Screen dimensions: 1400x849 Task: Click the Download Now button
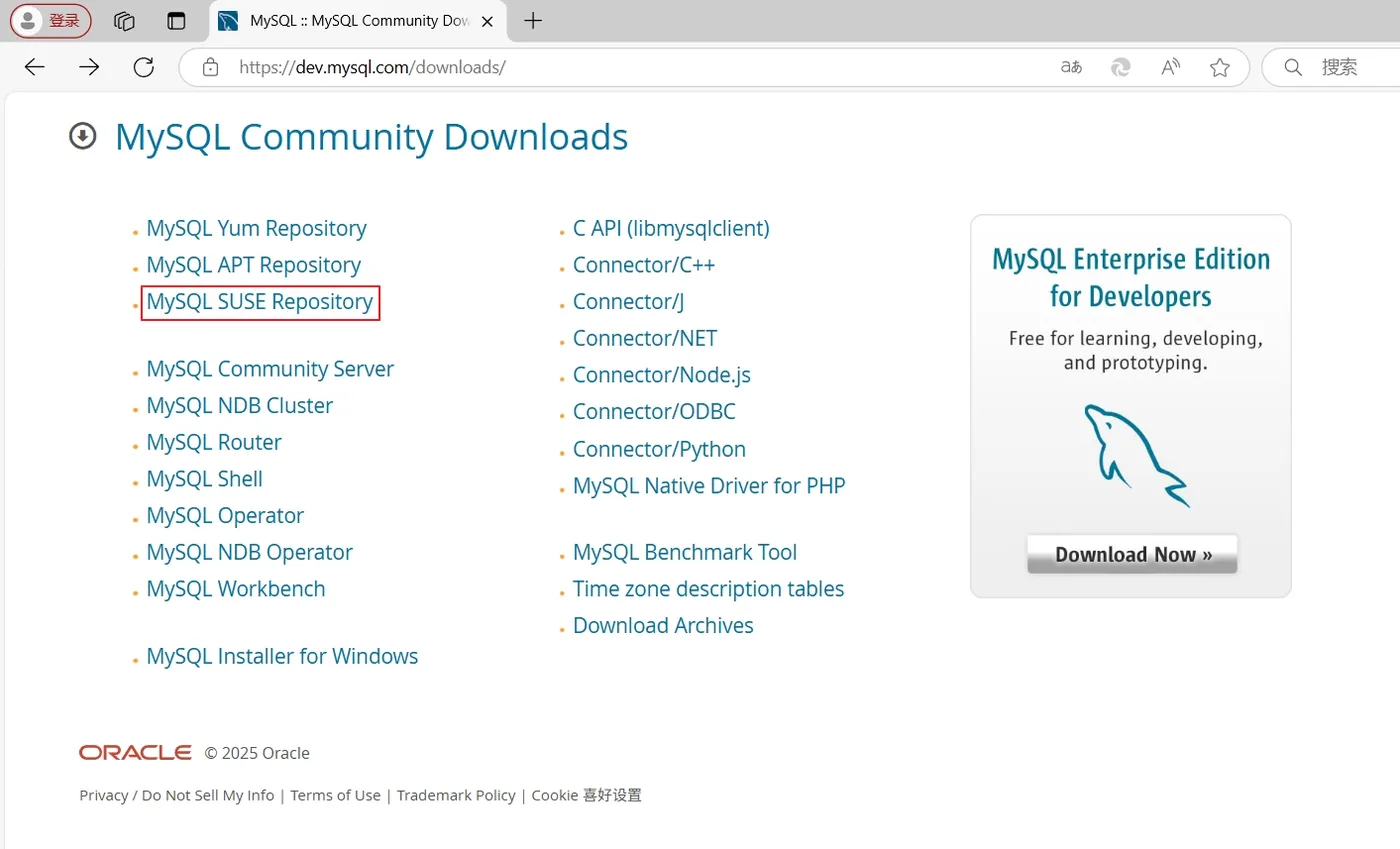1132,554
